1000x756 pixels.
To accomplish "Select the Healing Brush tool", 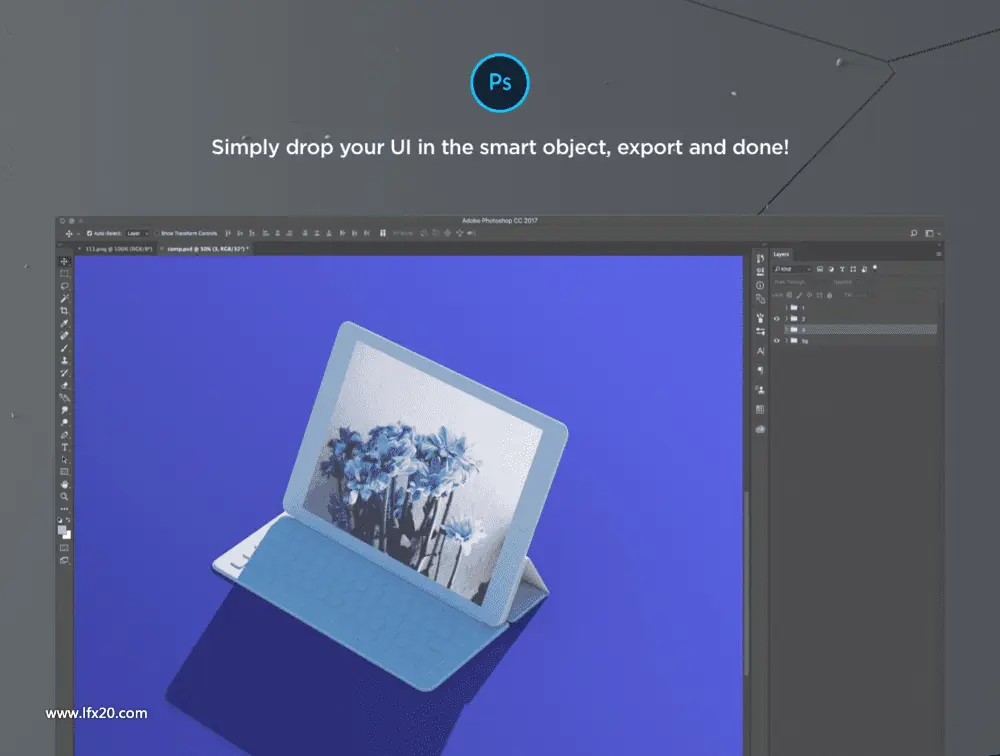I will tap(64, 336).
